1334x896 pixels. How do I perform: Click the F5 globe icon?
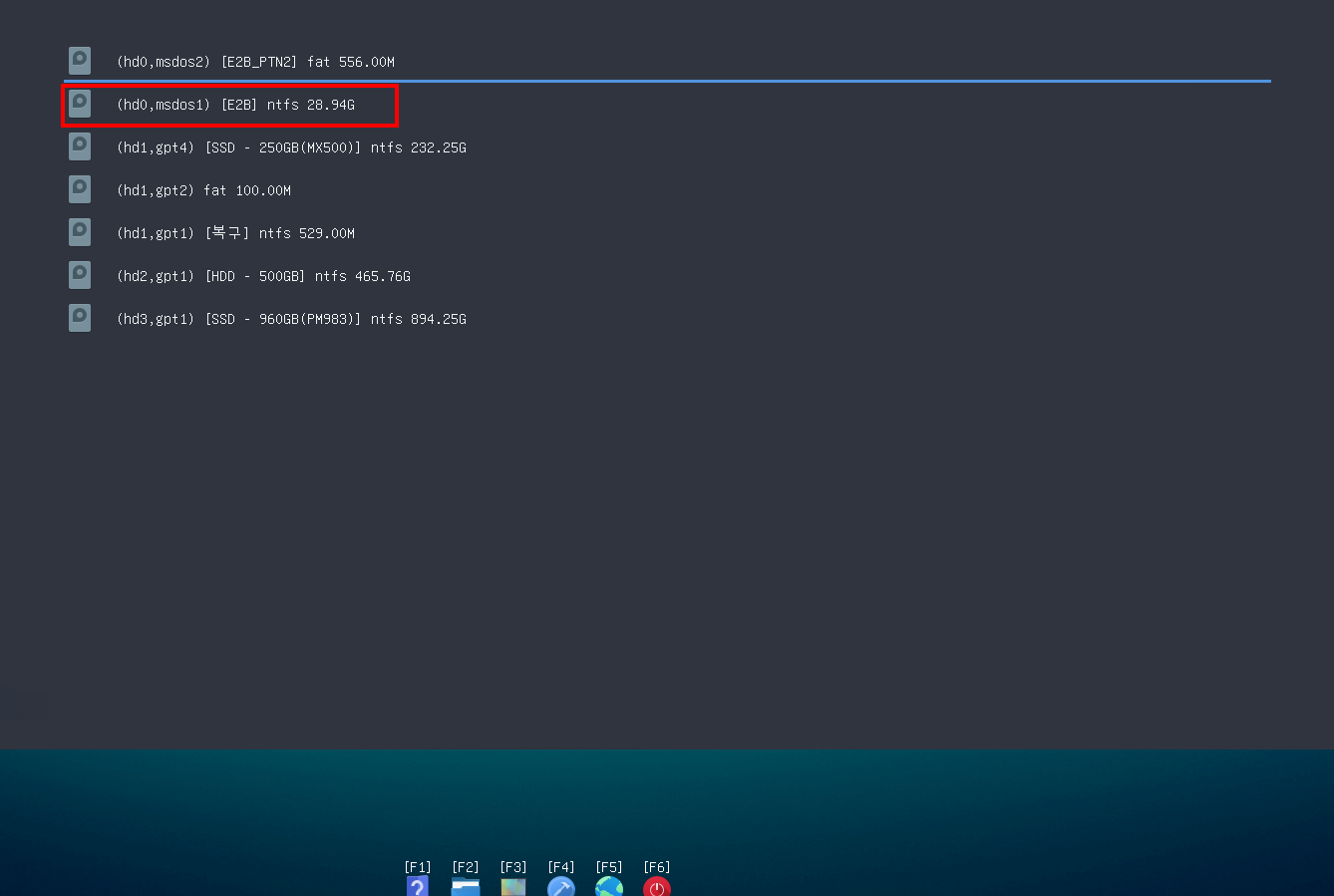coord(609,886)
